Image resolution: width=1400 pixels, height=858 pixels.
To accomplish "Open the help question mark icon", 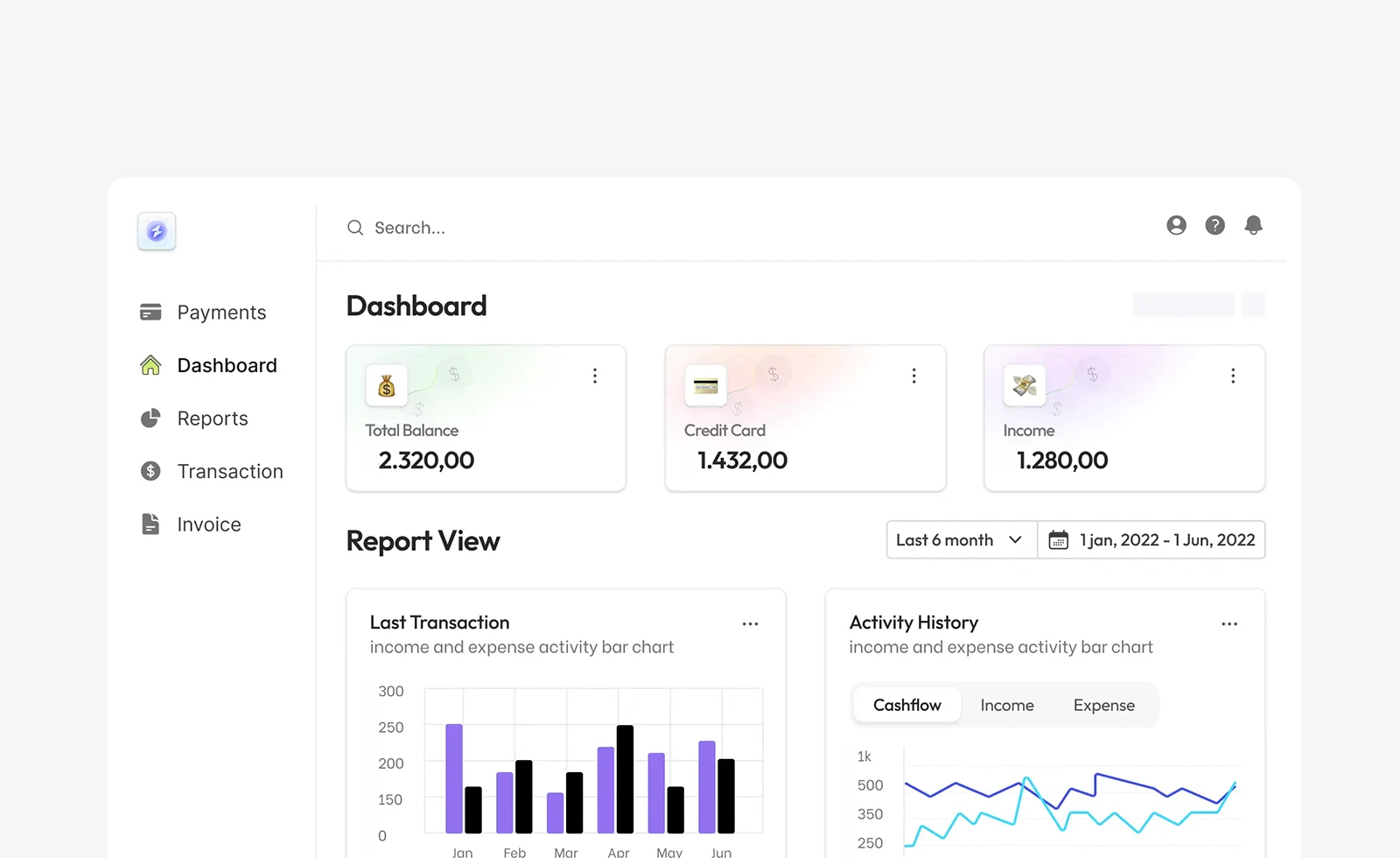I will (1215, 225).
